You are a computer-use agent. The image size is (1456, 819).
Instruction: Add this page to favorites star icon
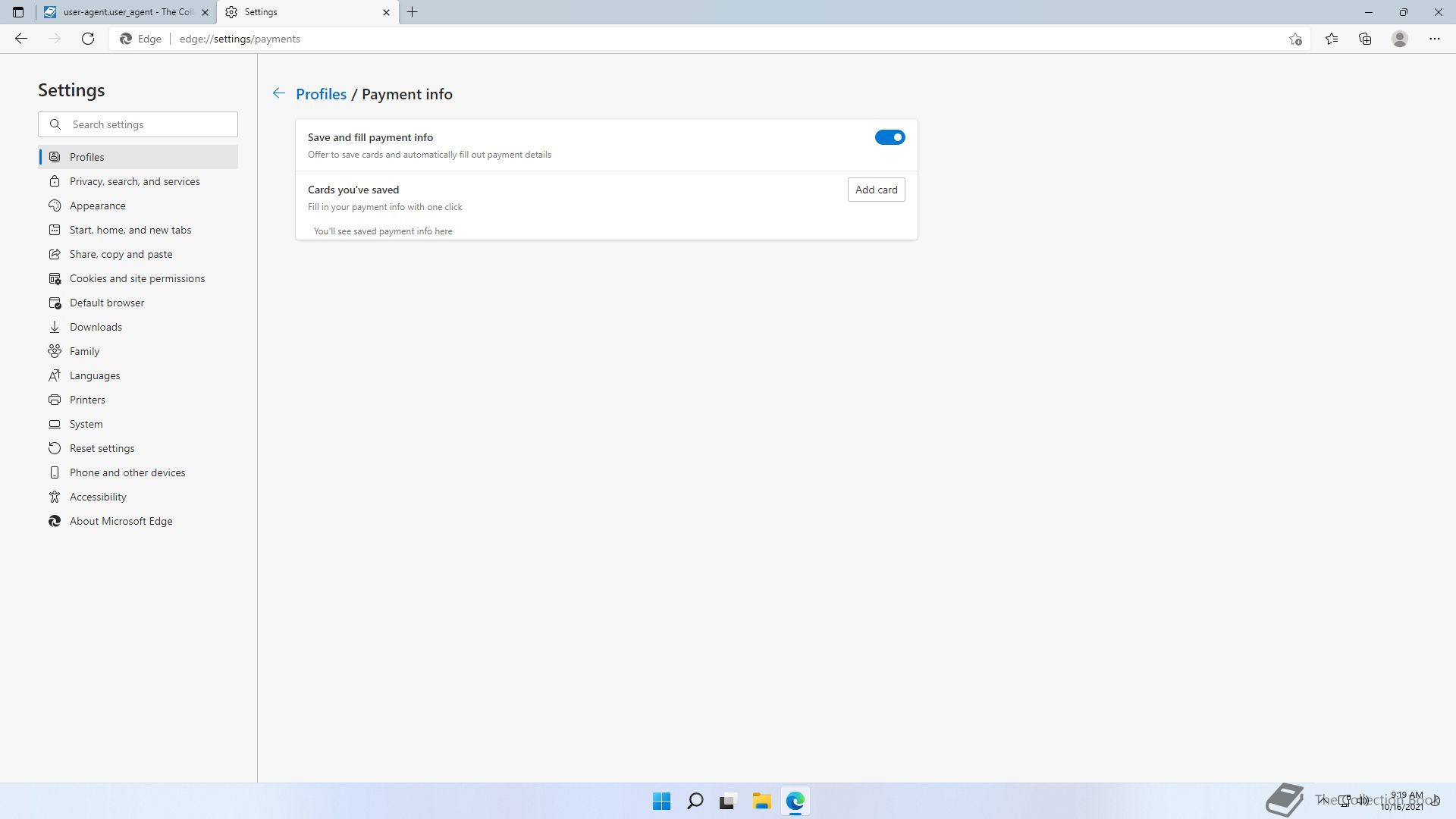coord(1295,39)
